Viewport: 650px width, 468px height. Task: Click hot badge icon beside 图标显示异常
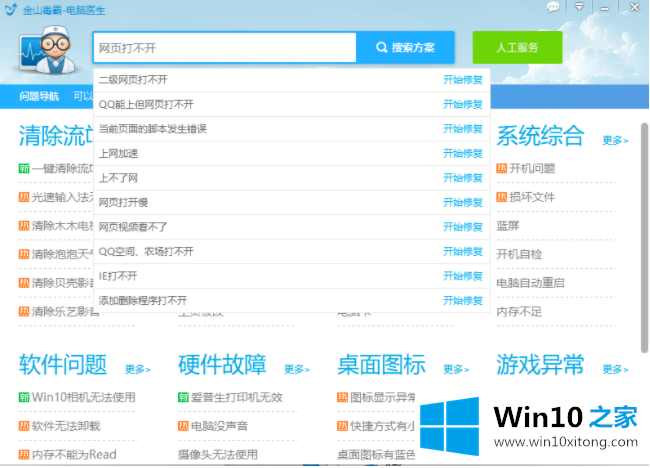tap(342, 397)
